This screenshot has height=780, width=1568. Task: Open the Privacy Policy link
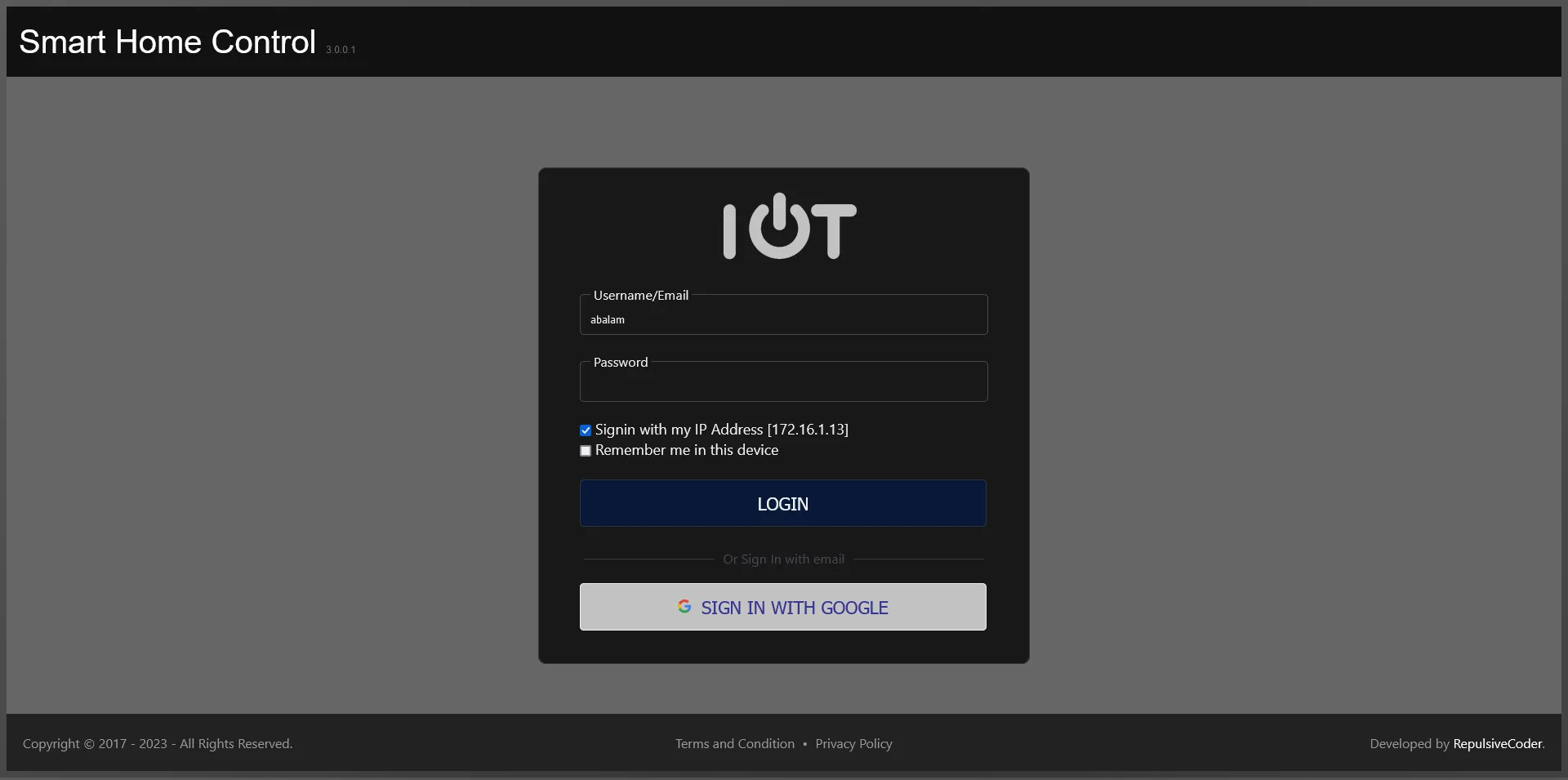(x=853, y=744)
